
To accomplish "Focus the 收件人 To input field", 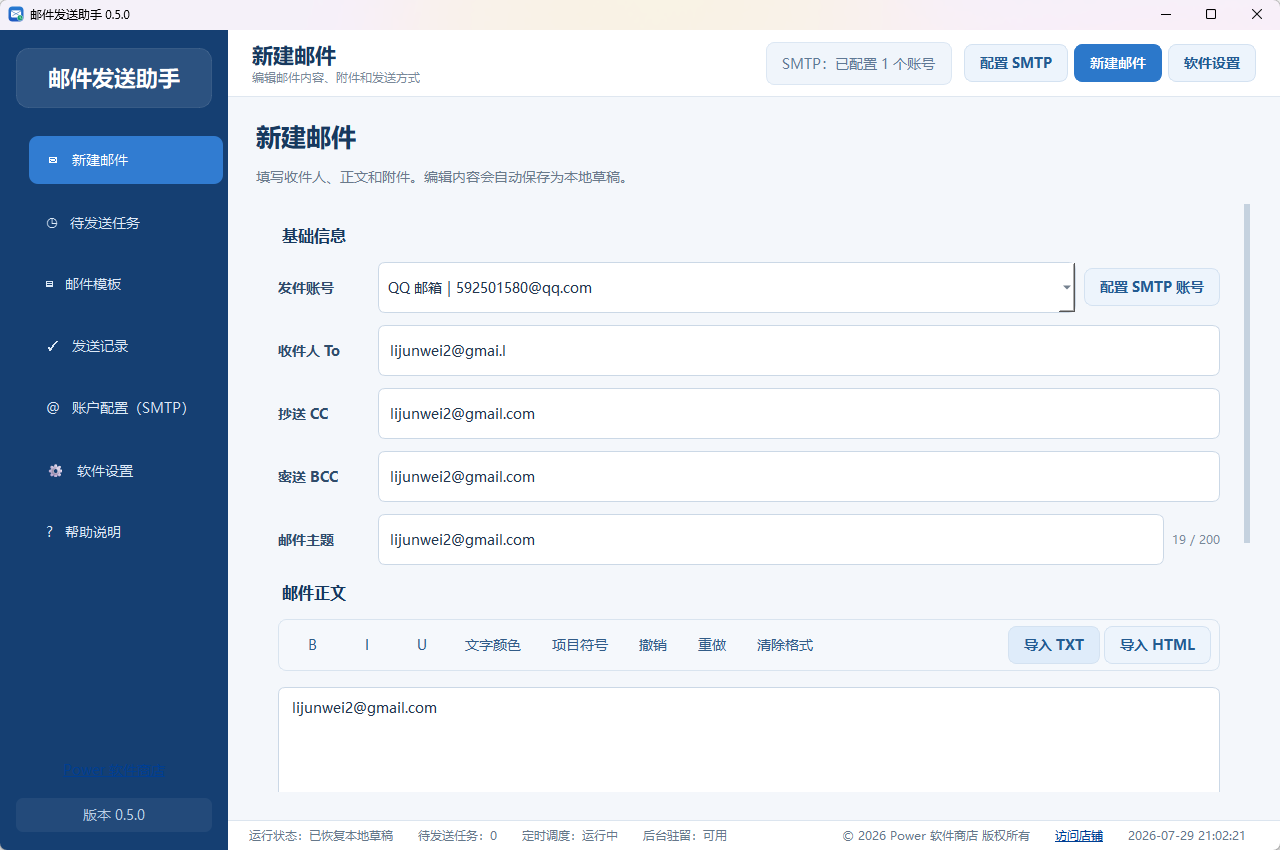I will click(x=799, y=351).
